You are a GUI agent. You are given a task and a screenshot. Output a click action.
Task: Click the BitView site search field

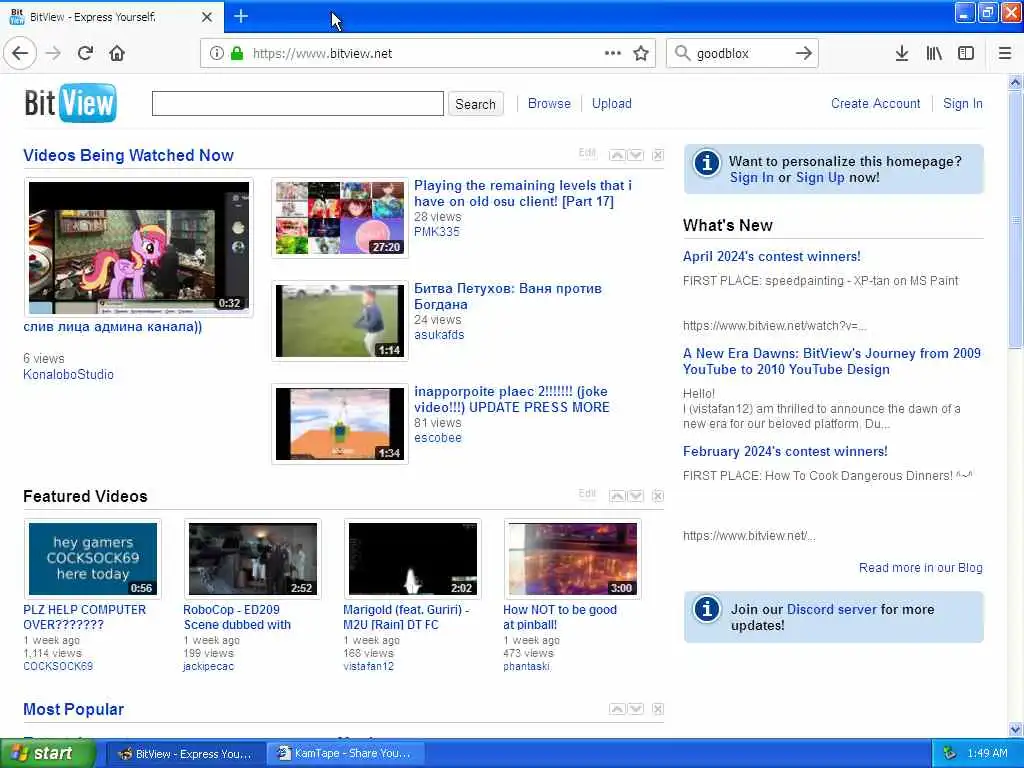click(x=298, y=104)
